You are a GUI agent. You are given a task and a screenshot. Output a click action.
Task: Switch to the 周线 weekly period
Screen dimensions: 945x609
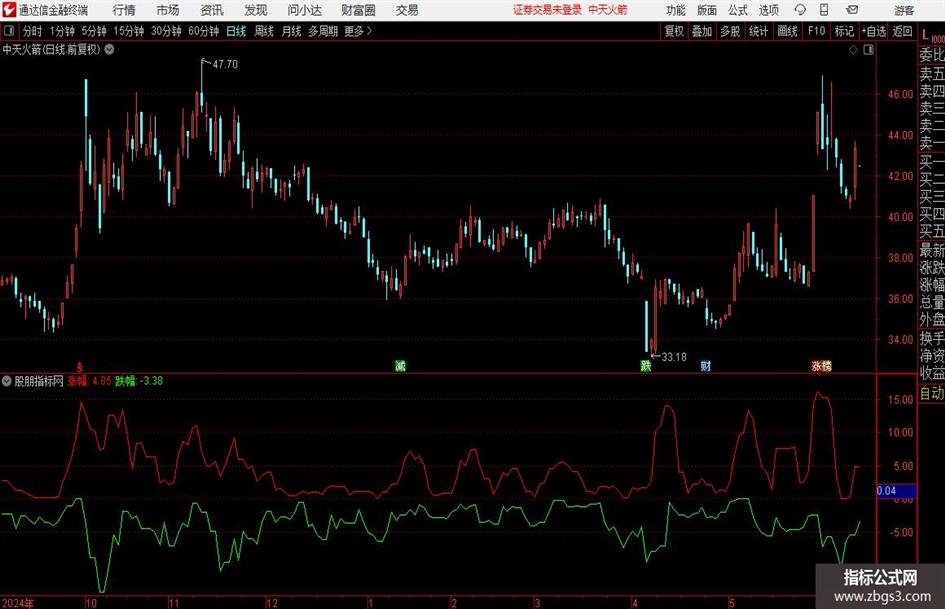pyautogui.click(x=264, y=31)
